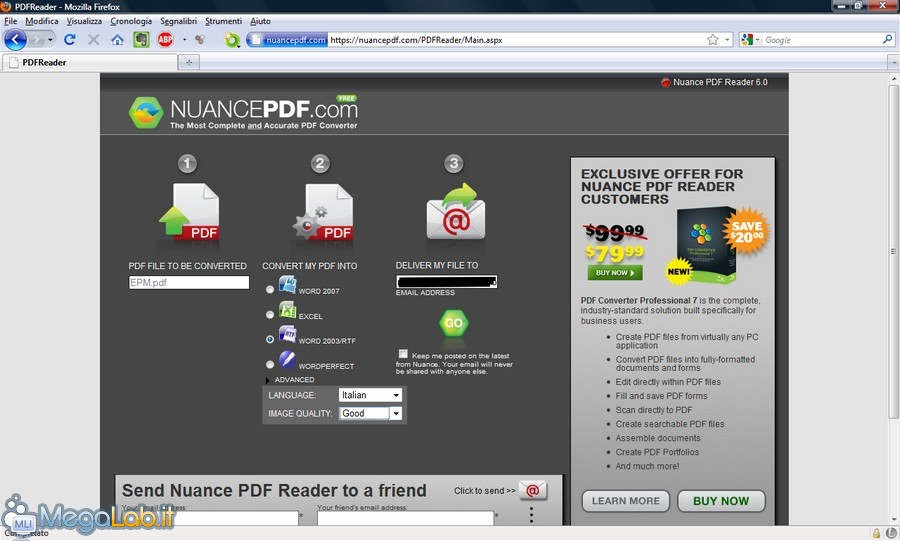Click the green circular toolbar icon

[x=231, y=40]
